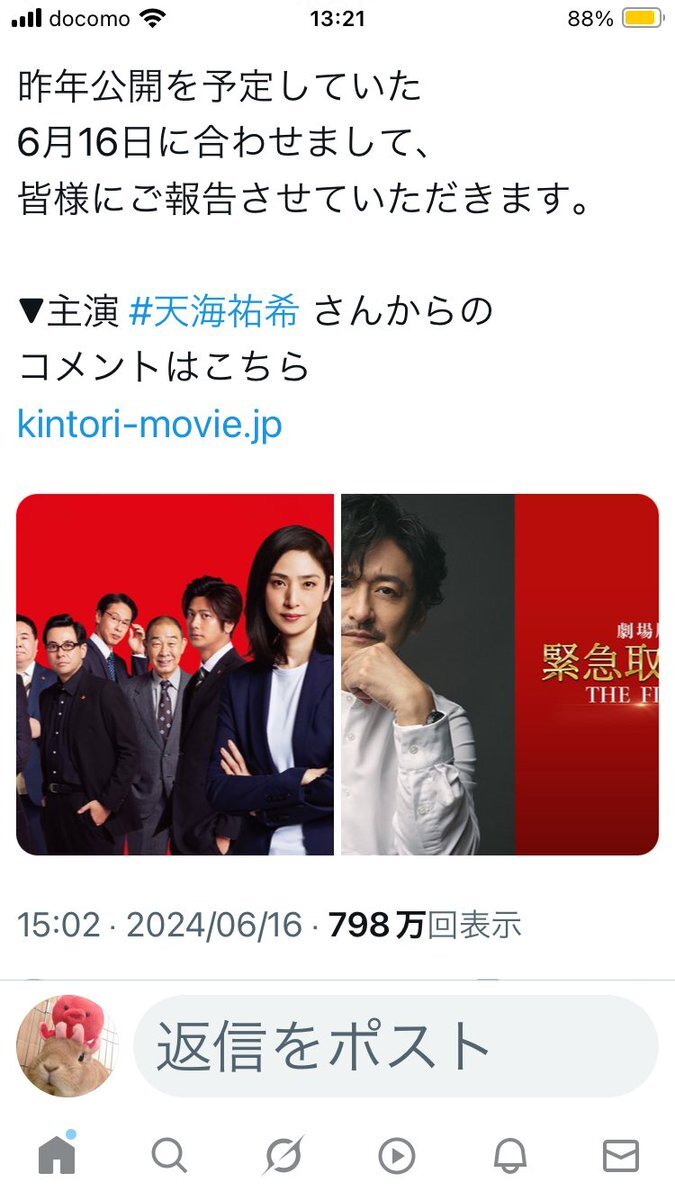Tap the battery icon in status bar
Image resolution: width=675 pixels, height=1200 pixels.
pos(642,18)
